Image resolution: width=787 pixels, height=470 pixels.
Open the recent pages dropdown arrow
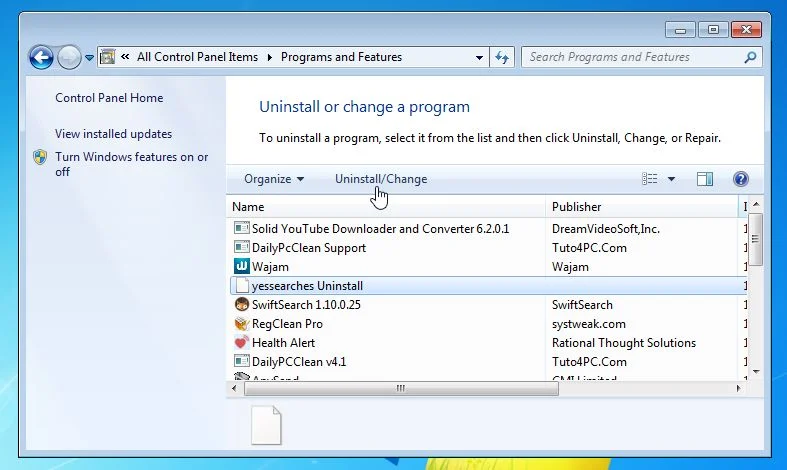pos(89,58)
